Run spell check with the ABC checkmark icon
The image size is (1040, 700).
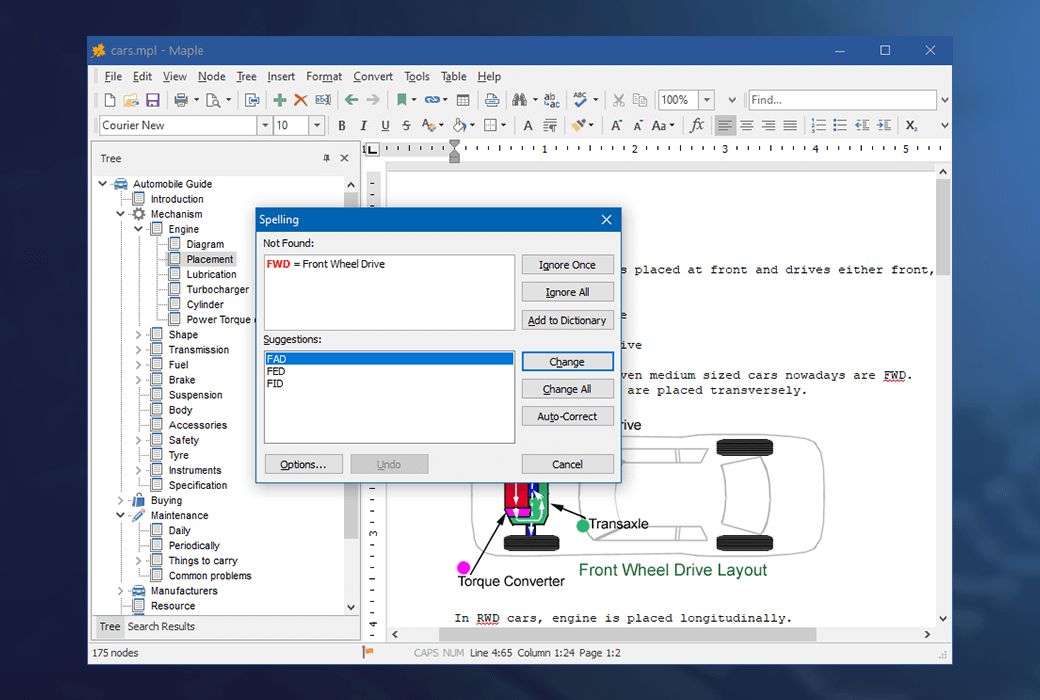click(x=580, y=100)
